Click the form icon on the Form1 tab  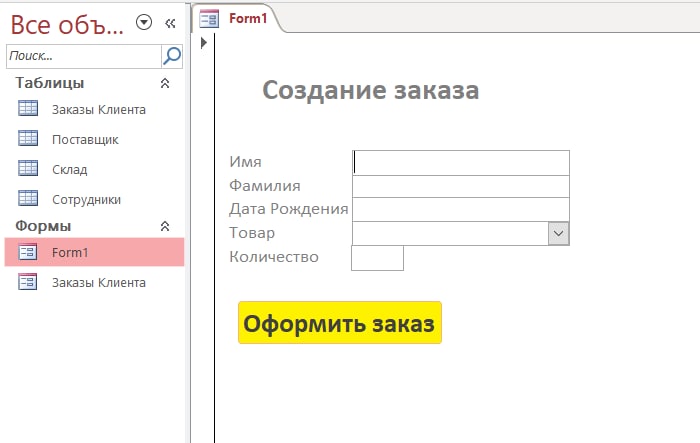tap(209, 19)
